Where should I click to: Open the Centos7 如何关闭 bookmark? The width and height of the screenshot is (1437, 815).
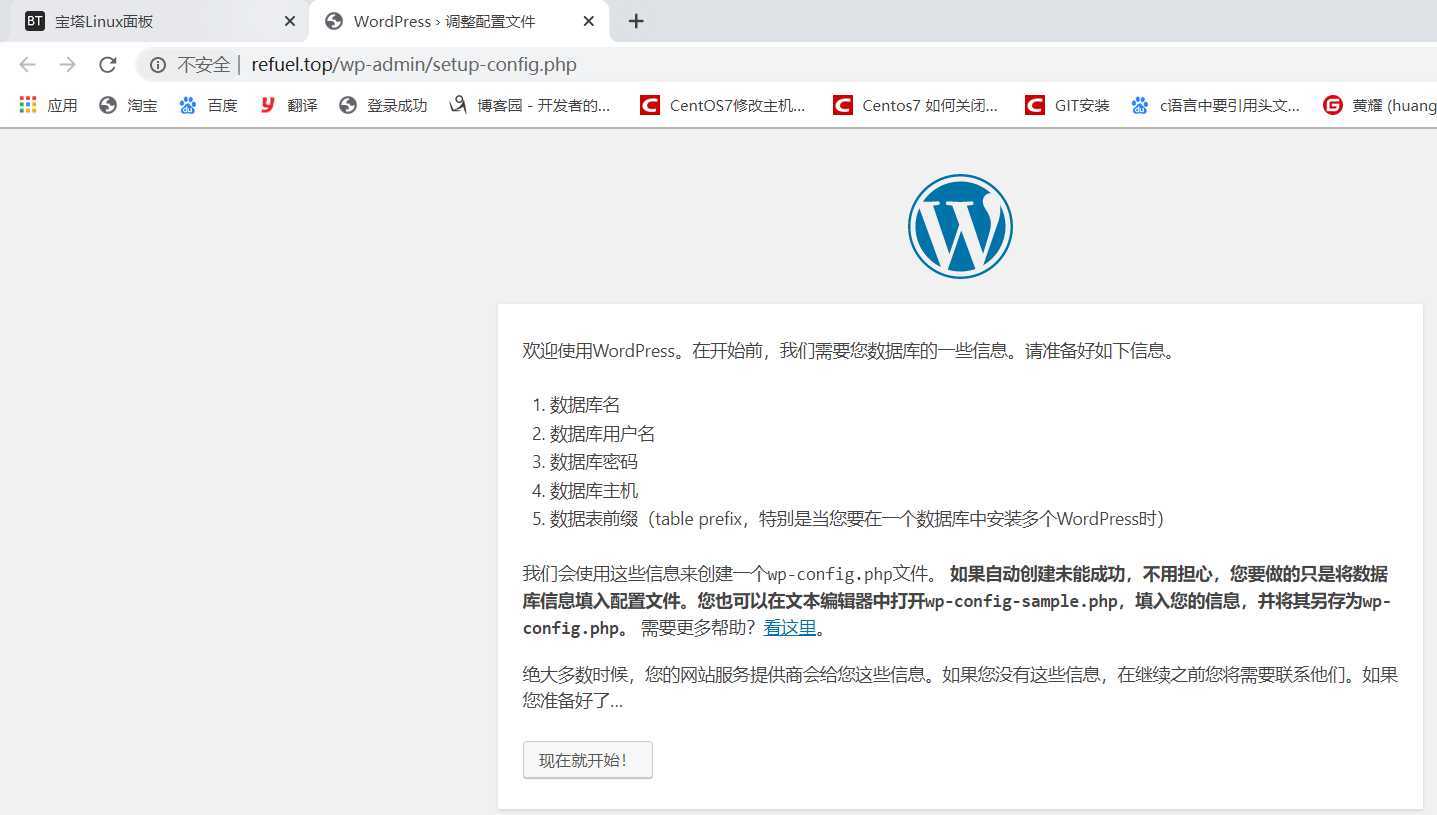point(916,105)
